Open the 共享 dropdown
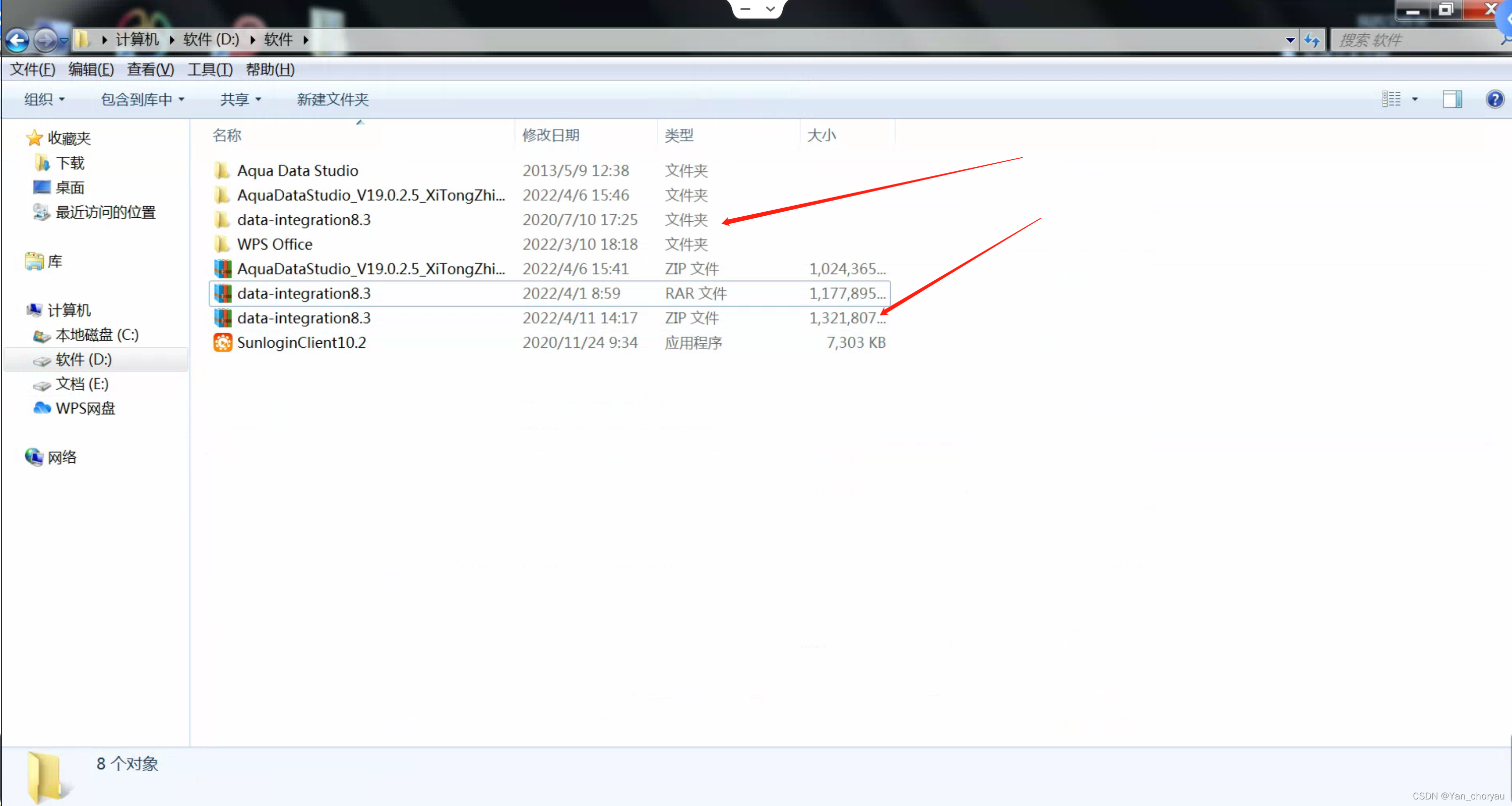This screenshot has width=1512, height=806. pyautogui.click(x=240, y=99)
